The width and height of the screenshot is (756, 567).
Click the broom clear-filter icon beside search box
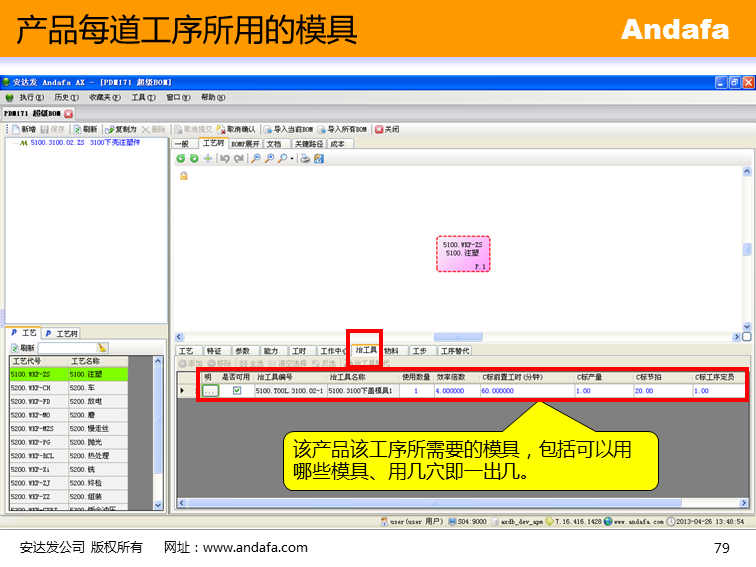(103, 347)
